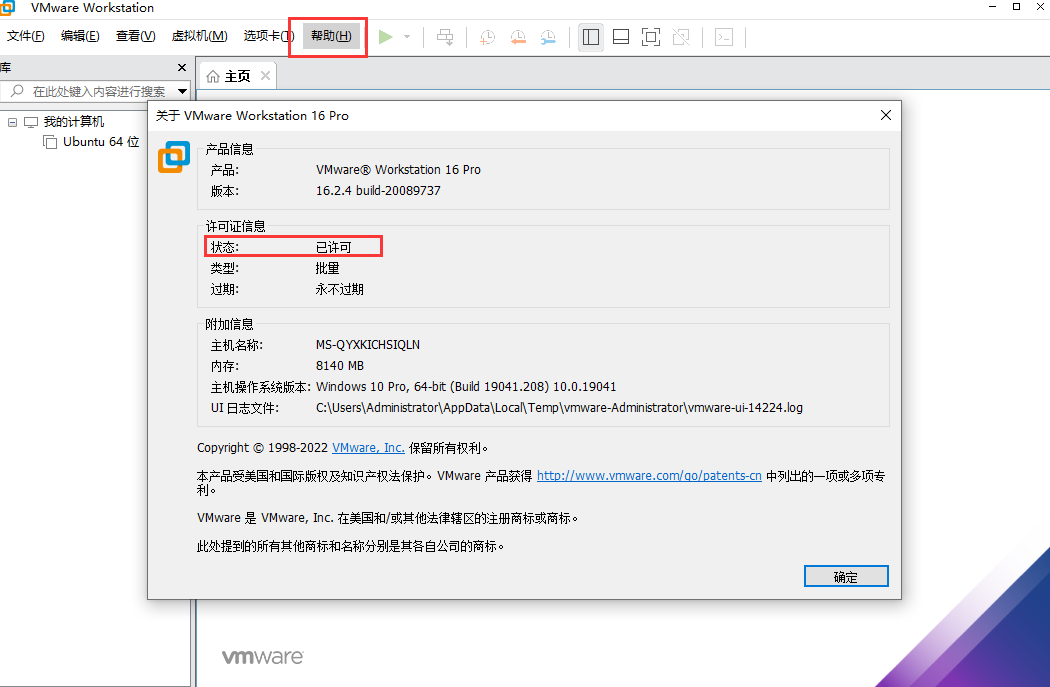Image resolution: width=1050 pixels, height=687 pixels.
Task: Take a snapshot of the virtual machine
Action: pos(487,37)
